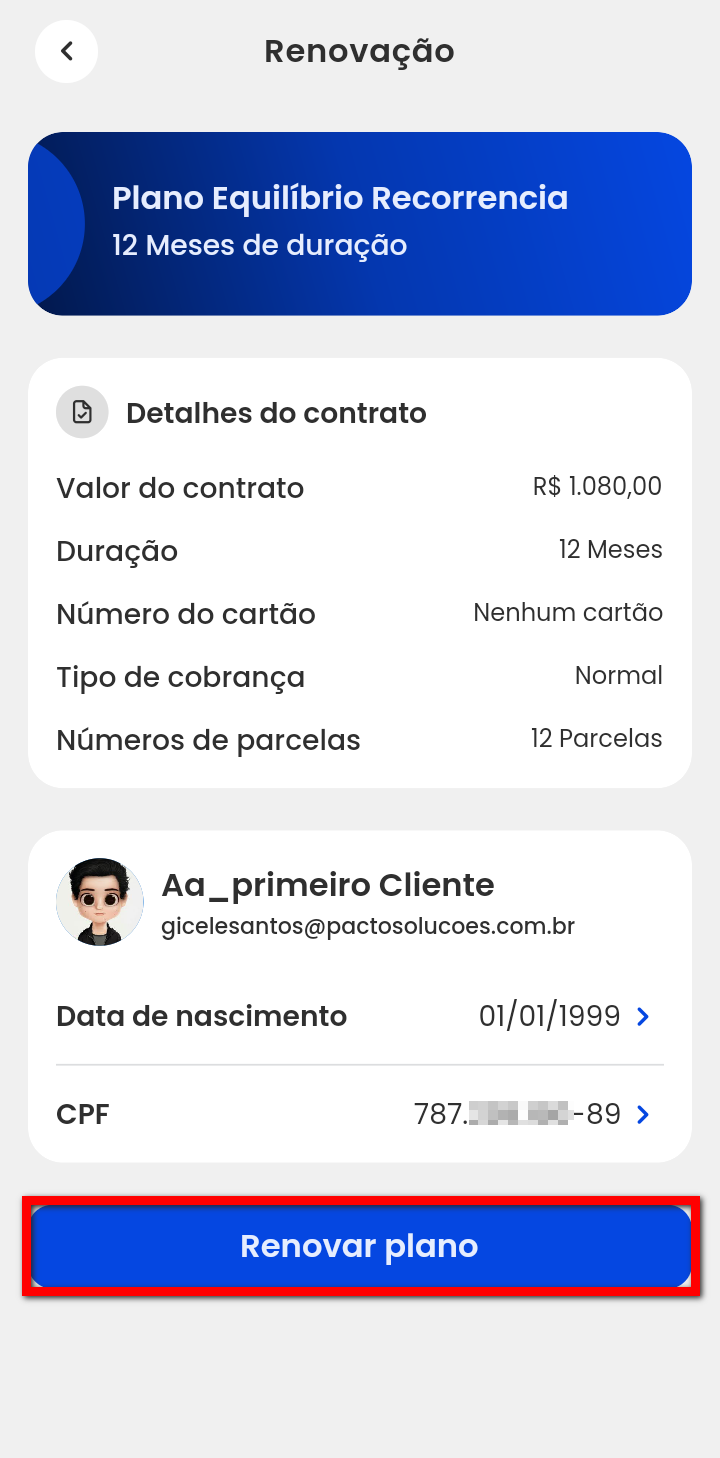Tap the Aa_primeiro Cliente name
Image resolution: width=720 pixels, height=1458 pixels.
pos(328,885)
